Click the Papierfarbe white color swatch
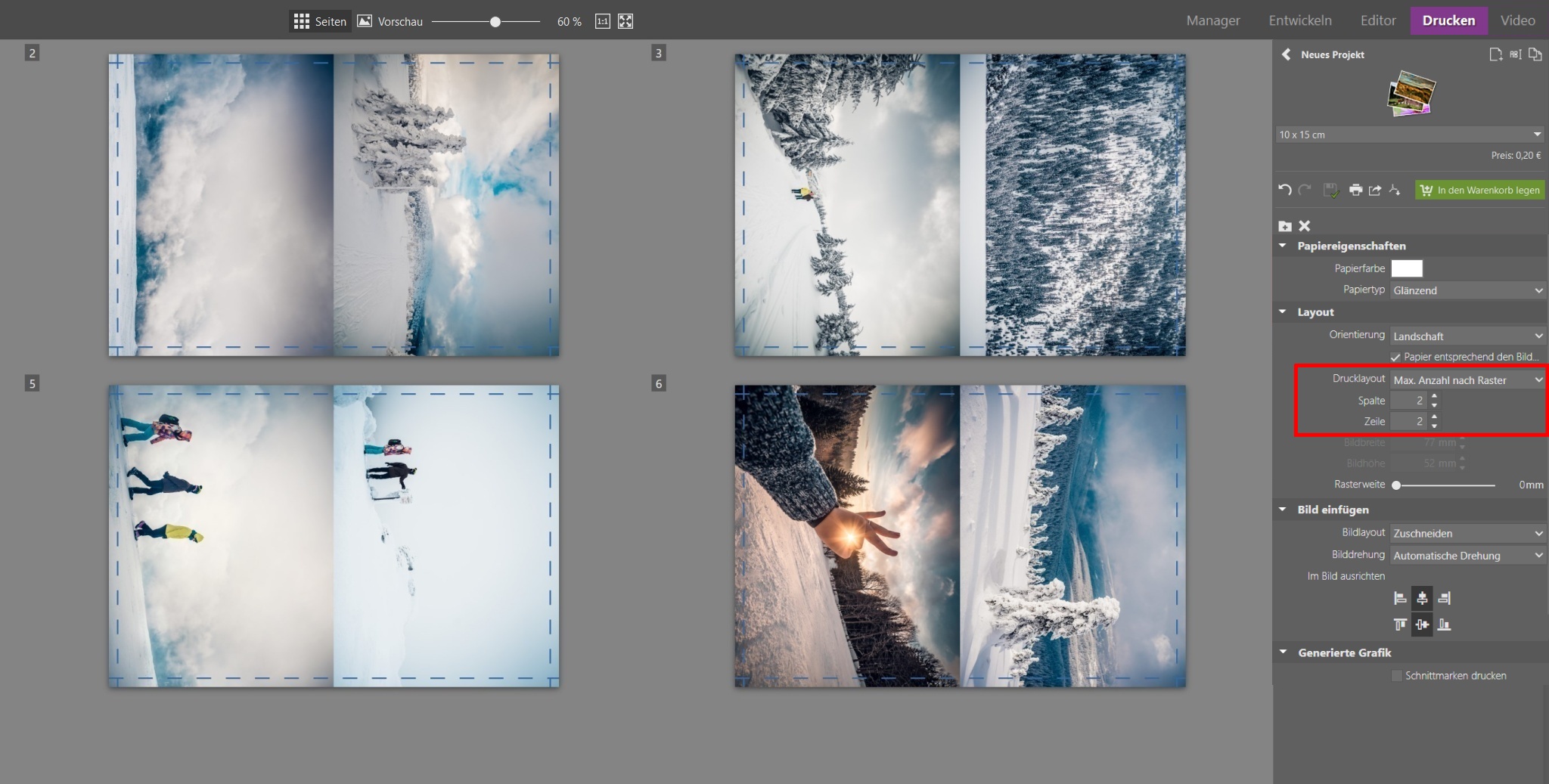Image resolution: width=1549 pixels, height=784 pixels. (1407, 268)
